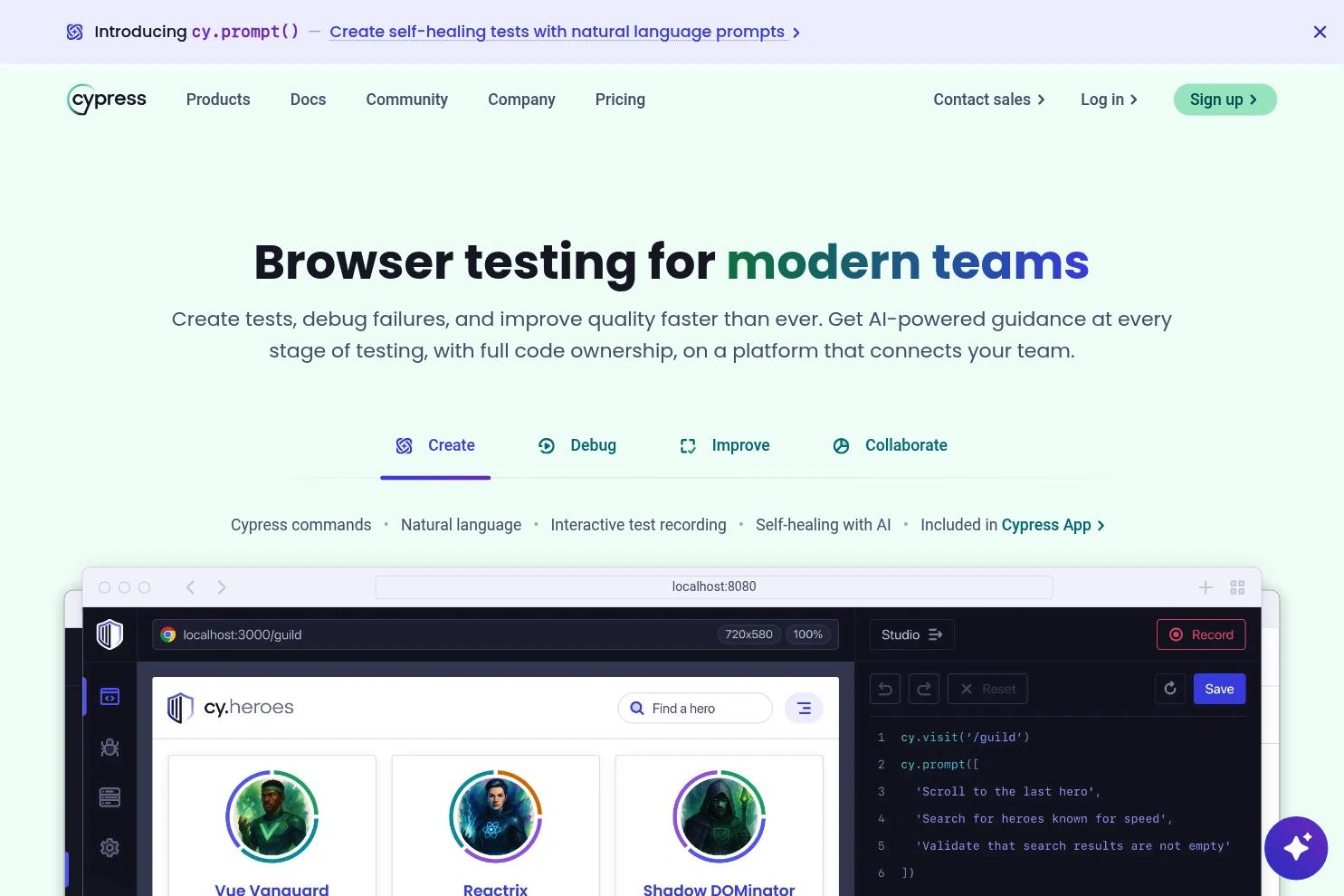Viewport: 1344px width, 896px height.
Task: Open the Products menu
Action: (218, 100)
